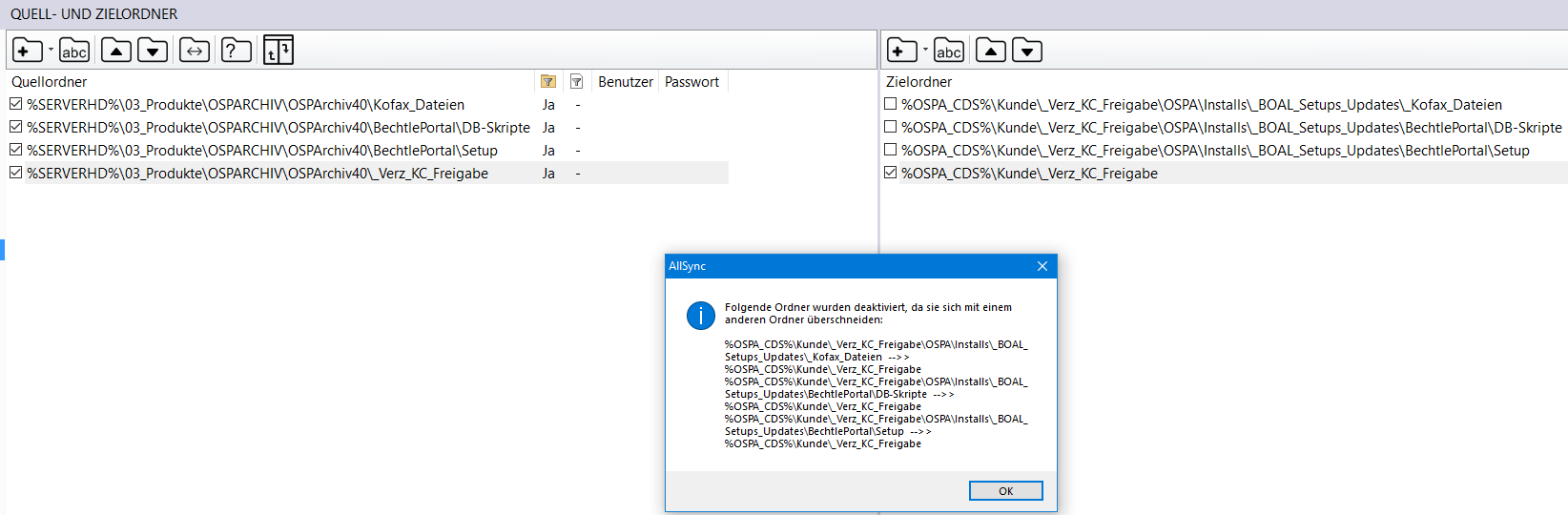Click the Benutzer column header

[x=625, y=82]
